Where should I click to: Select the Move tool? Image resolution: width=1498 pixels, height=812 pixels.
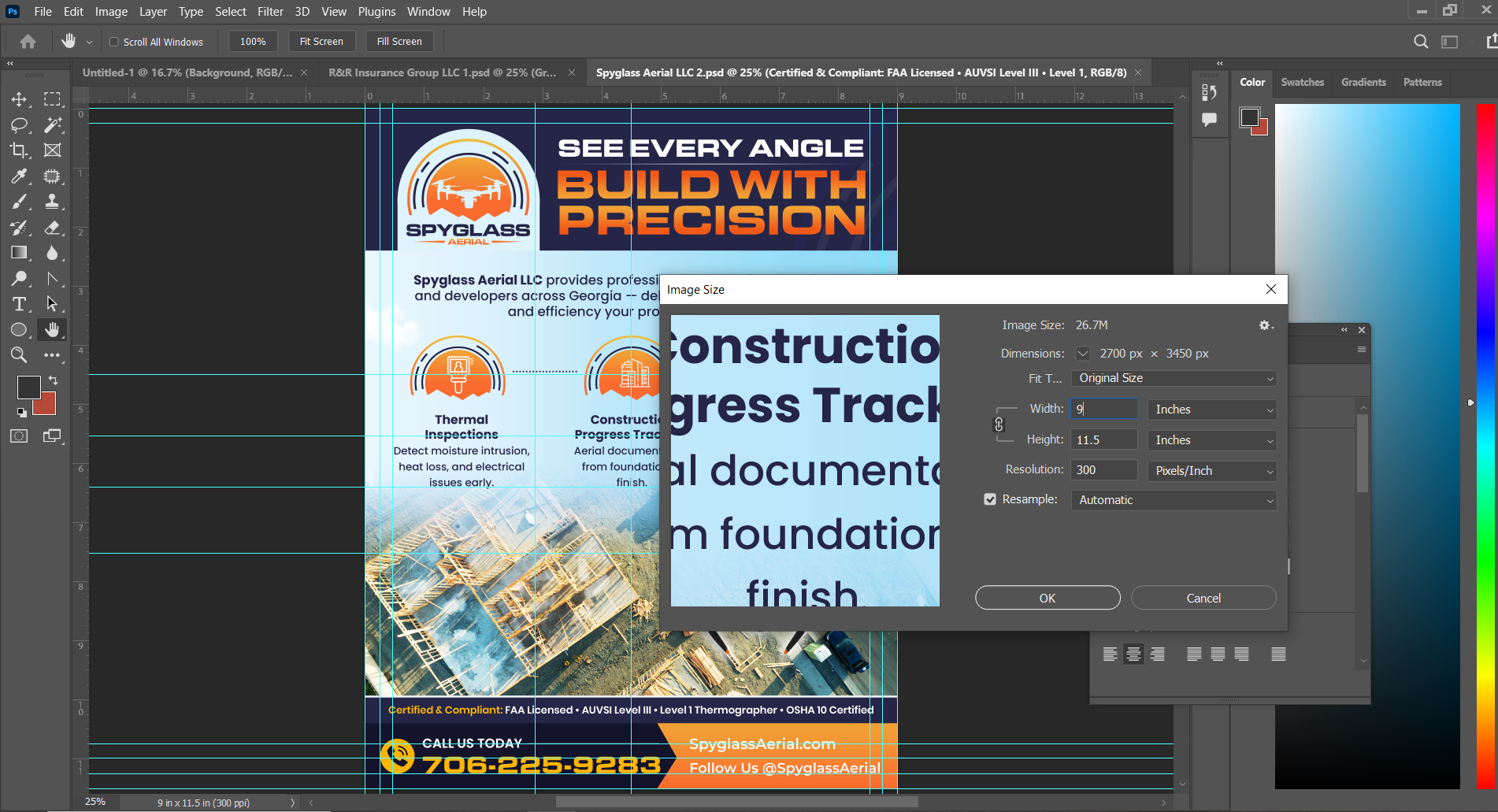click(x=19, y=99)
